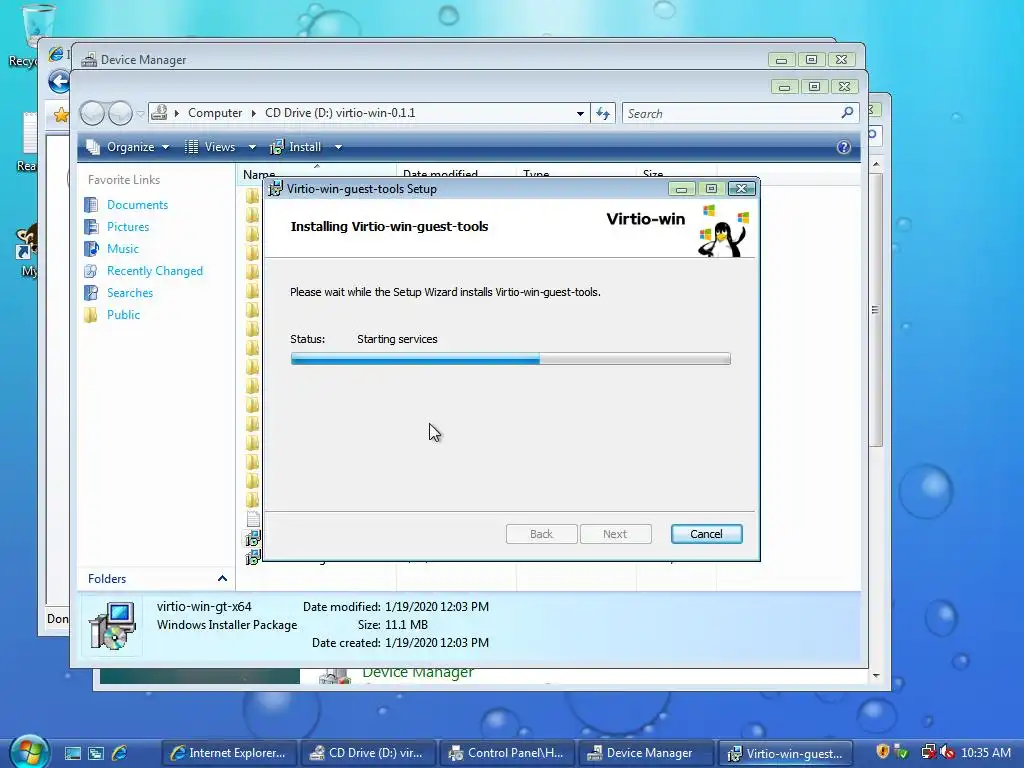Open recent pages dropdown beside navigation buttons
The width and height of the screenshot is (1024, 768).
tap(140, 114)
